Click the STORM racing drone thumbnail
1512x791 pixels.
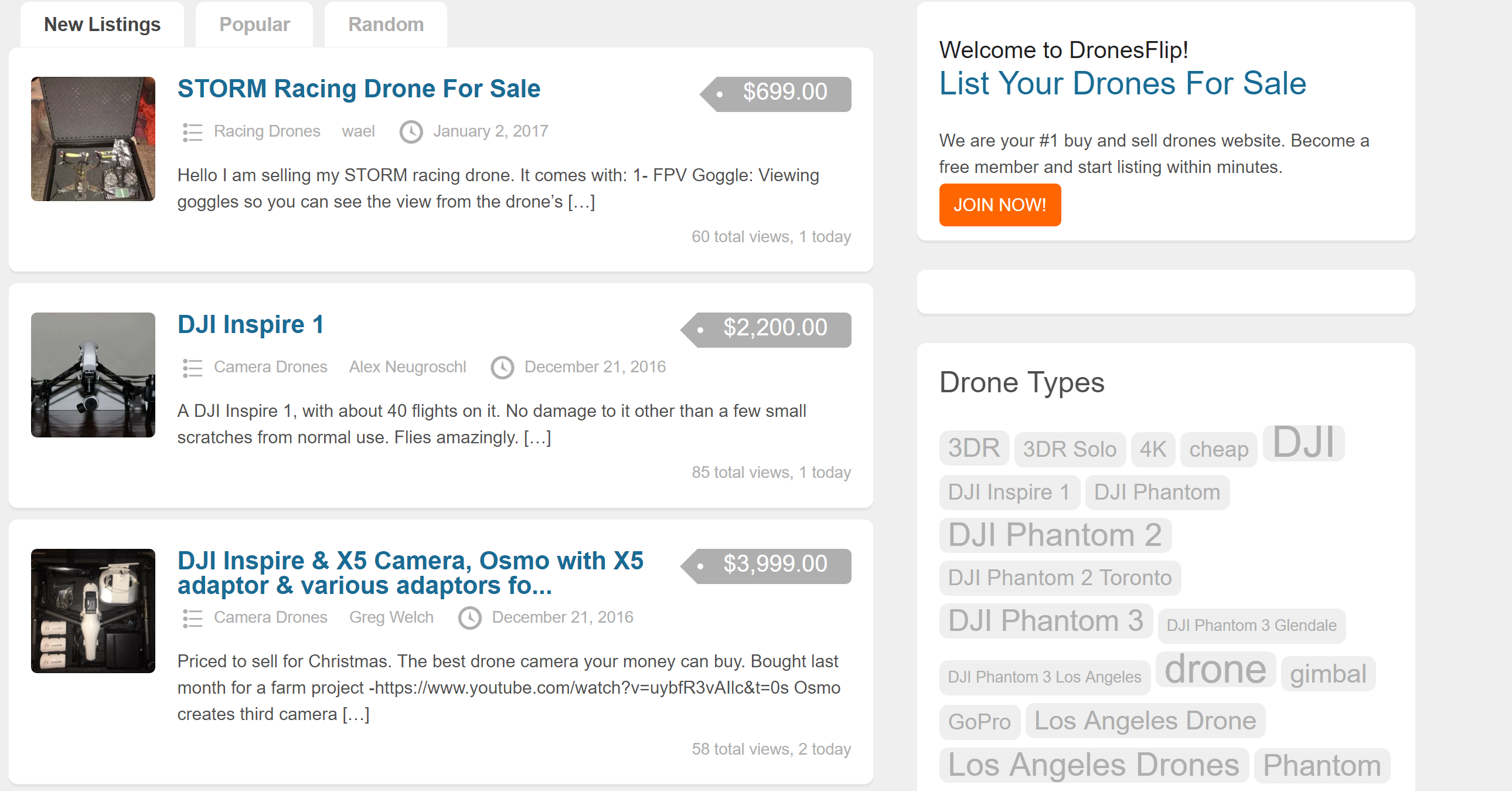[x=93, y=139]
